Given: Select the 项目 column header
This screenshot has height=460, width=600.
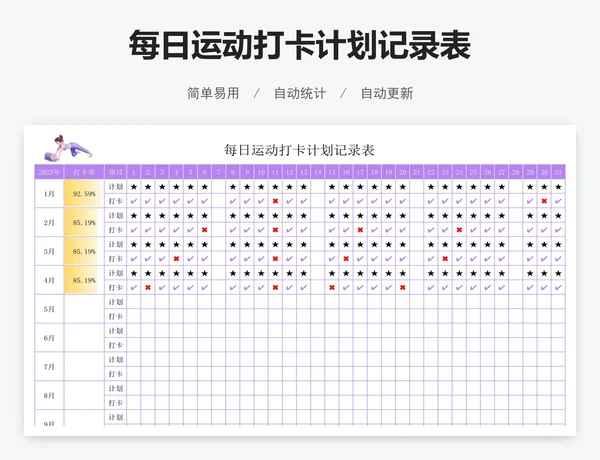Looking at the screenshot, I should click(116, 172).
